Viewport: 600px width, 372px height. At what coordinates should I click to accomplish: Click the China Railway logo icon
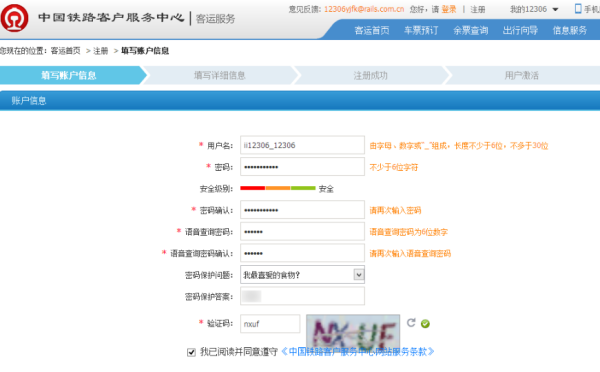click(14, 18)
